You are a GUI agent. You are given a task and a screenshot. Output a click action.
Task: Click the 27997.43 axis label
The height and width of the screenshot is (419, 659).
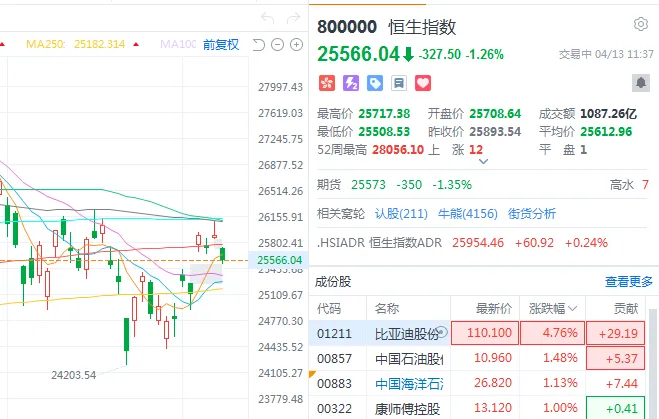pyautogui.click(x=280, y=87)
